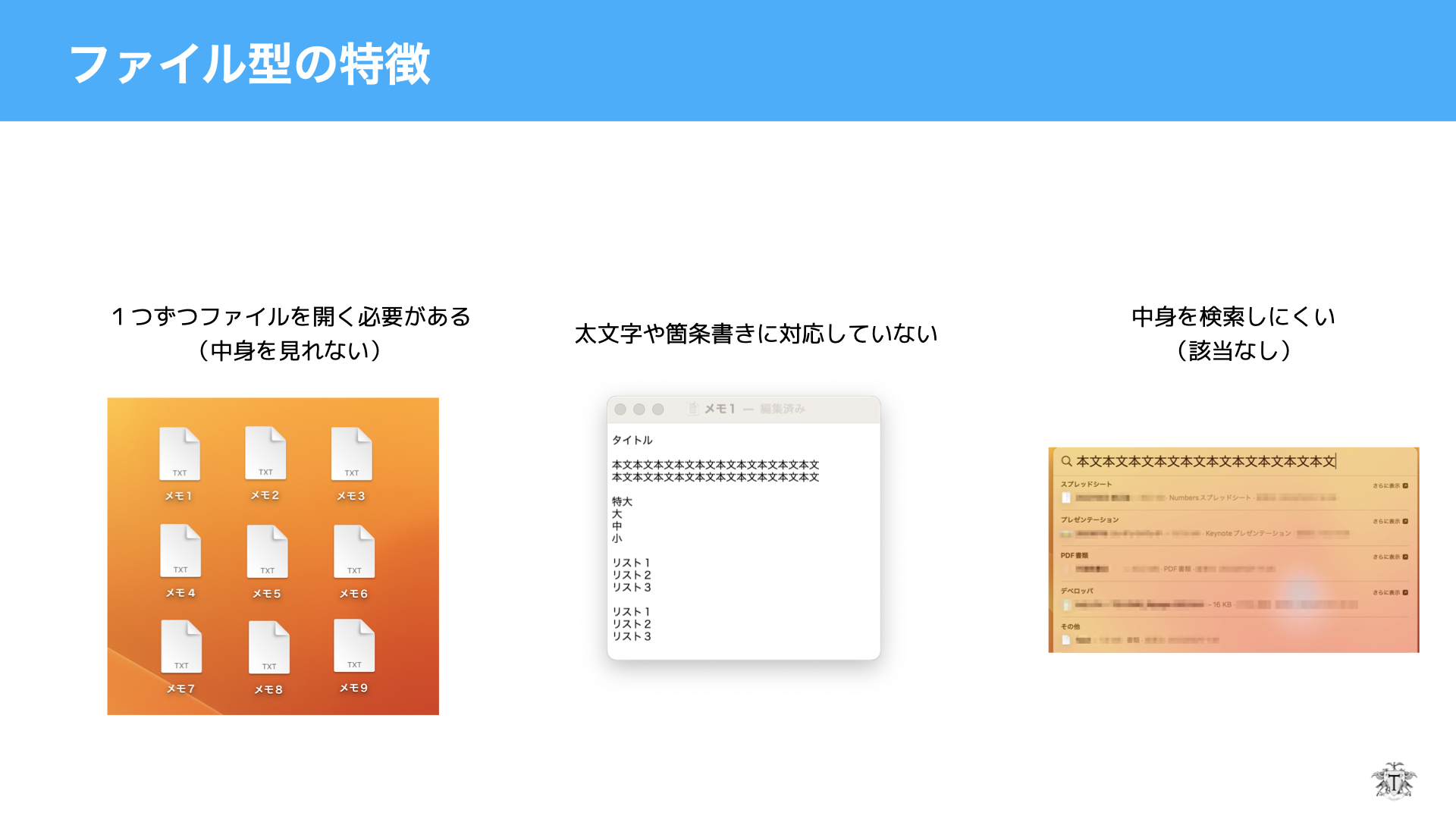Minimize the メモ1 text editor window
The image size is (1456, 819).
[x=639, y=409]
